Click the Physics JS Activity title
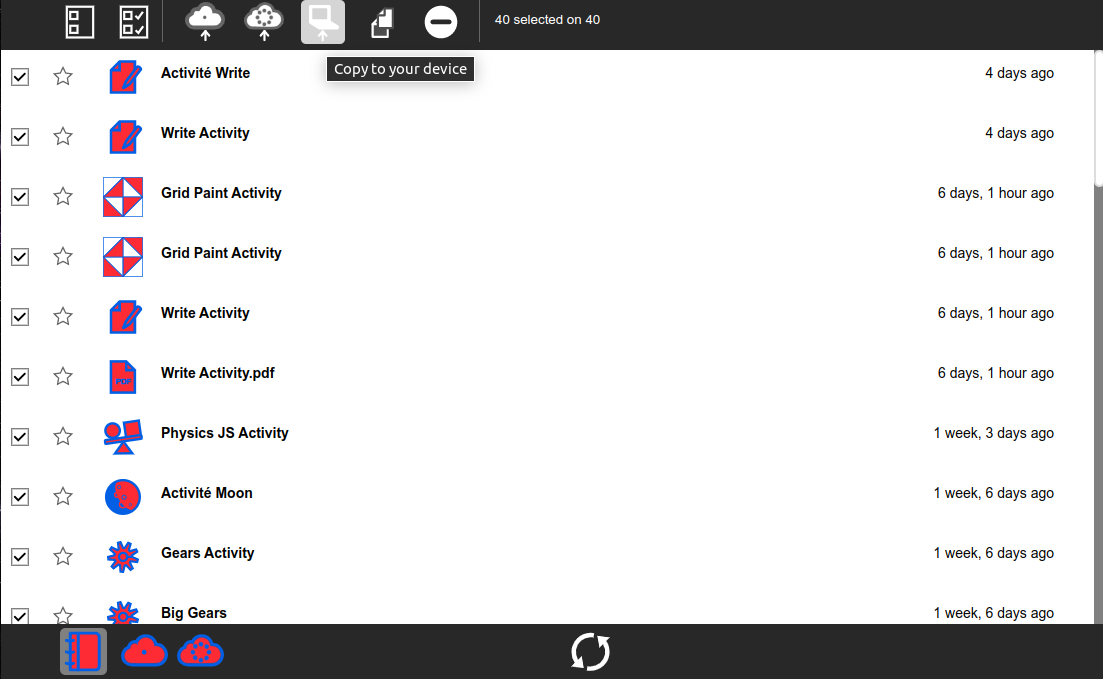The height and width of the screenshot is (679, 1103). 225,433
